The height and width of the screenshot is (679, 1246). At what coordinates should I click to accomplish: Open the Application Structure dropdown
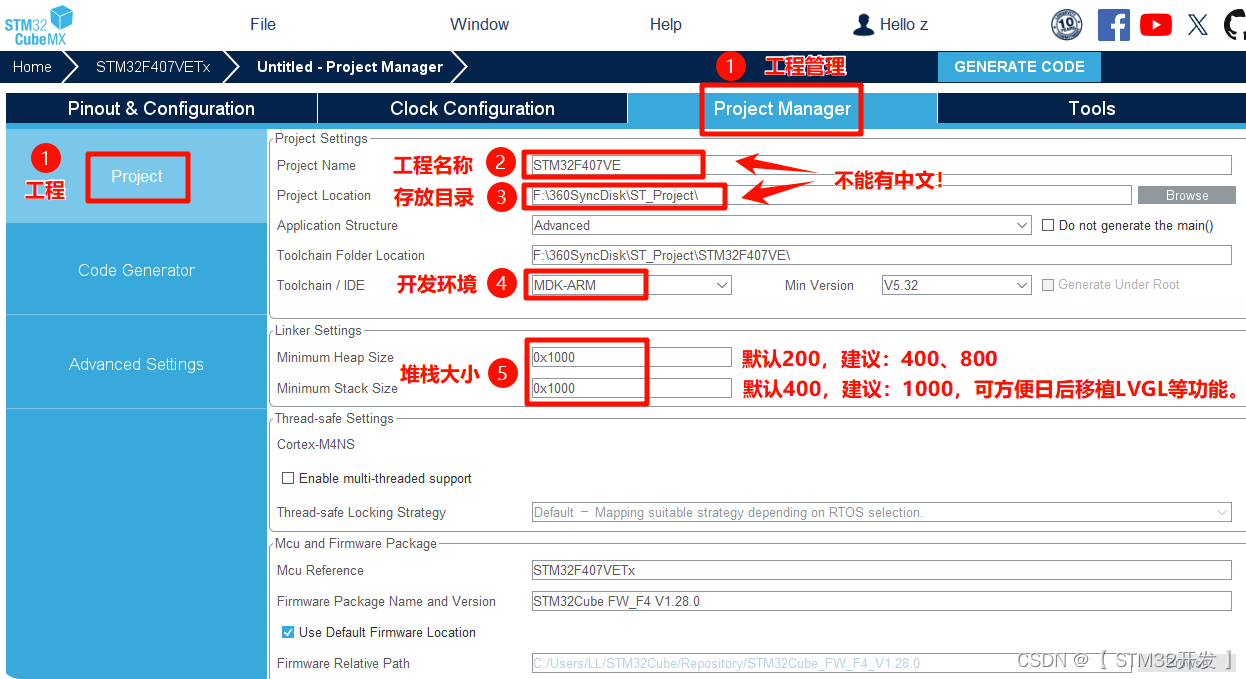tap(782, 225)
